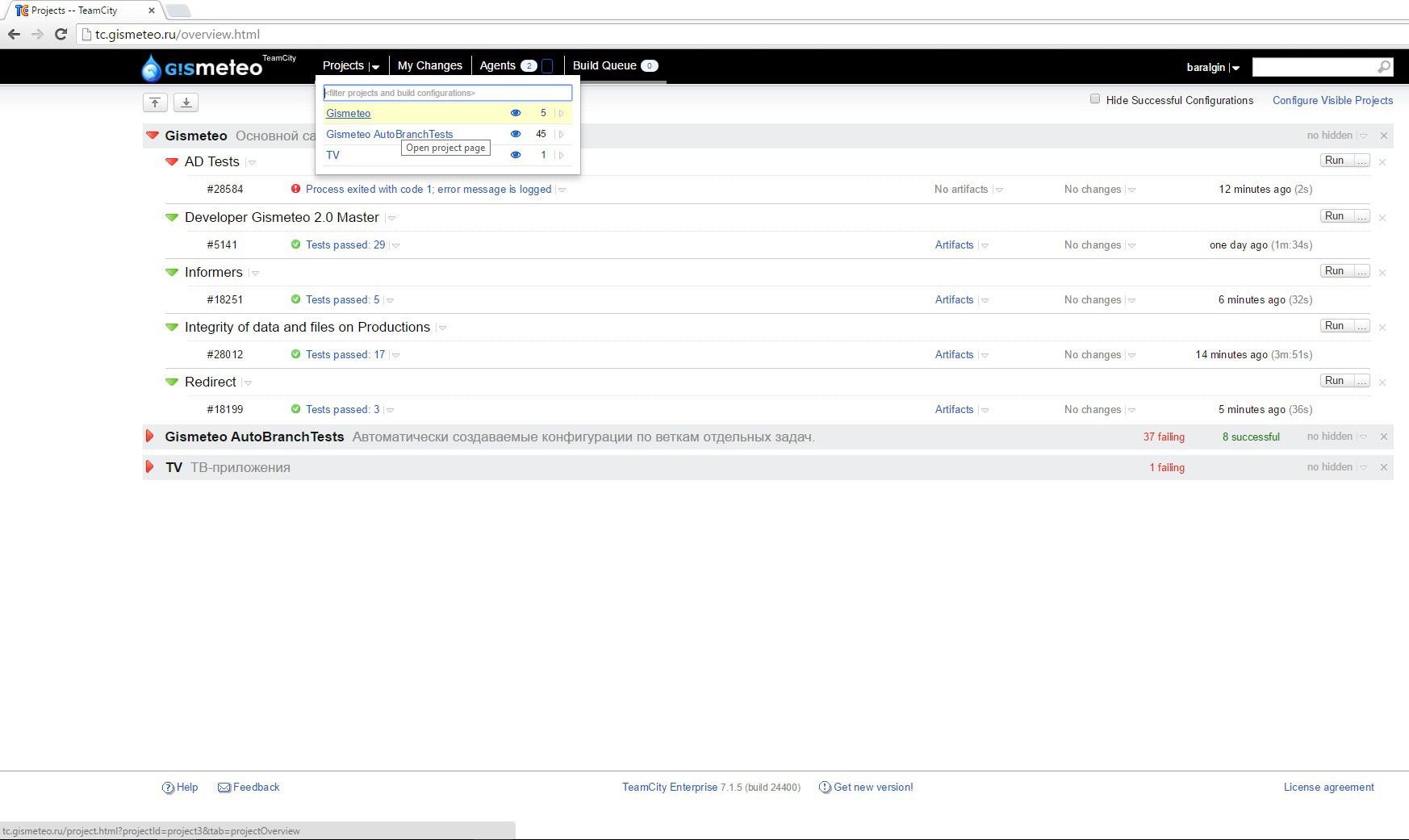1409x840 pixels.
Task: Select Gismeteo in projects popup
Action: point(349,113)
